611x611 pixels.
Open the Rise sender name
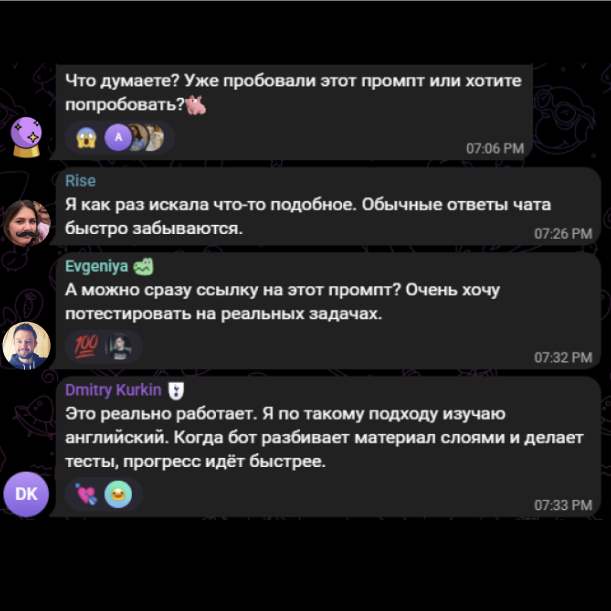(x=80, y=181)
